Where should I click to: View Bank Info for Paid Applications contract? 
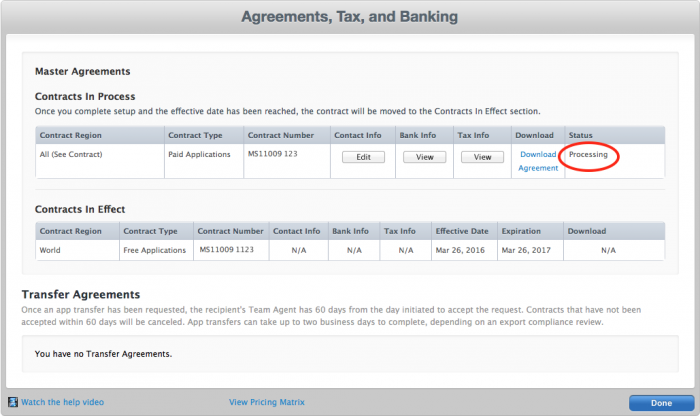click(424, 157)
